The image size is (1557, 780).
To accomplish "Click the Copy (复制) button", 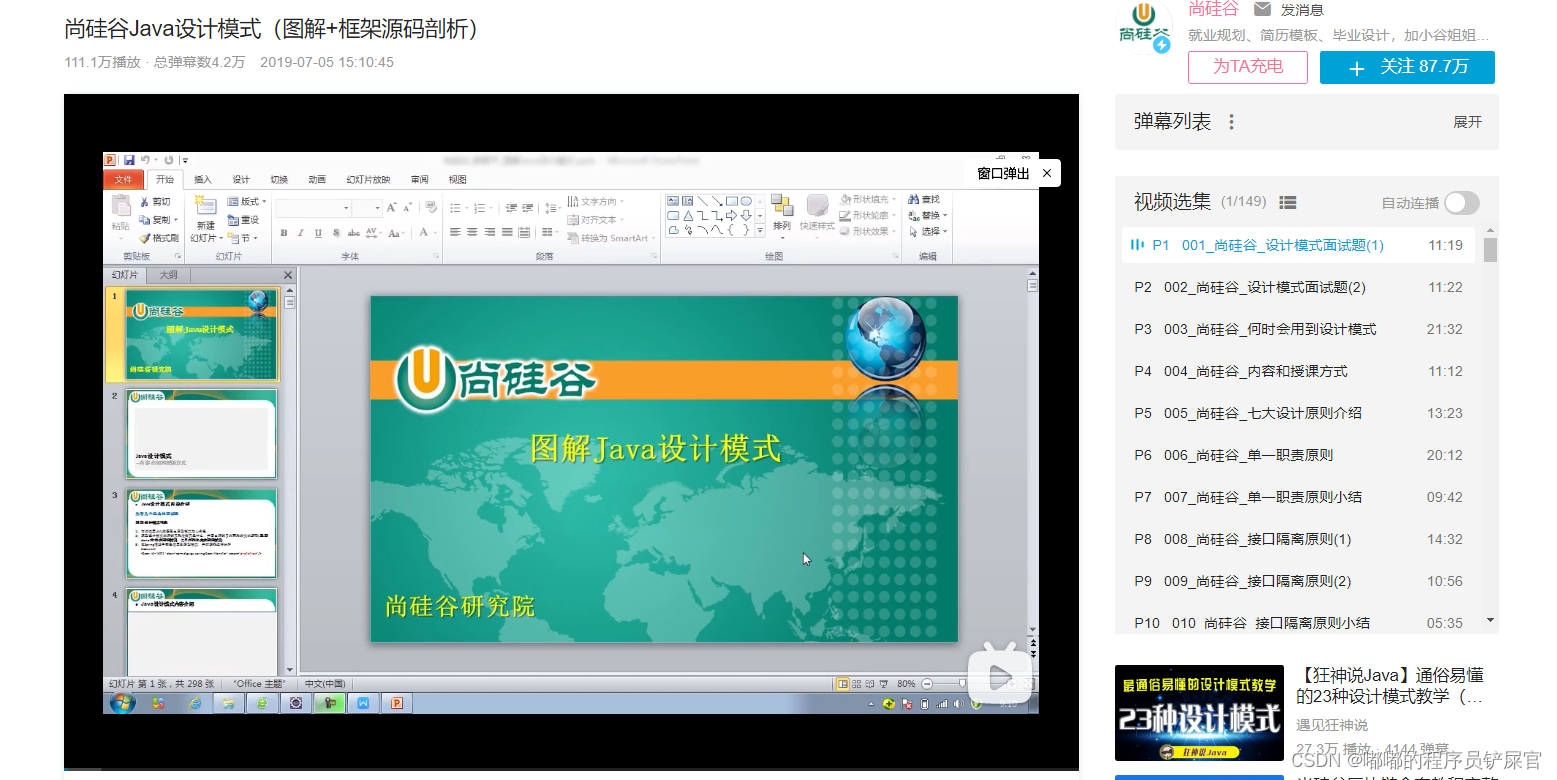I will click(x=158, y=220).
